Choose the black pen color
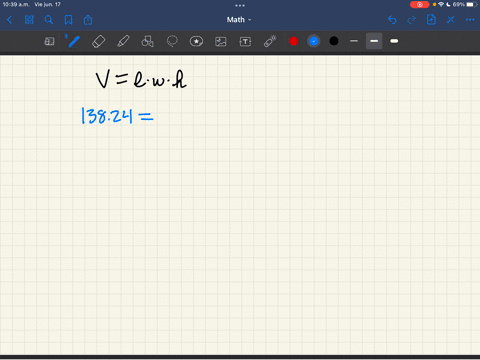The width and height of the screenshot is (480, 360). [x=334, y=41]
